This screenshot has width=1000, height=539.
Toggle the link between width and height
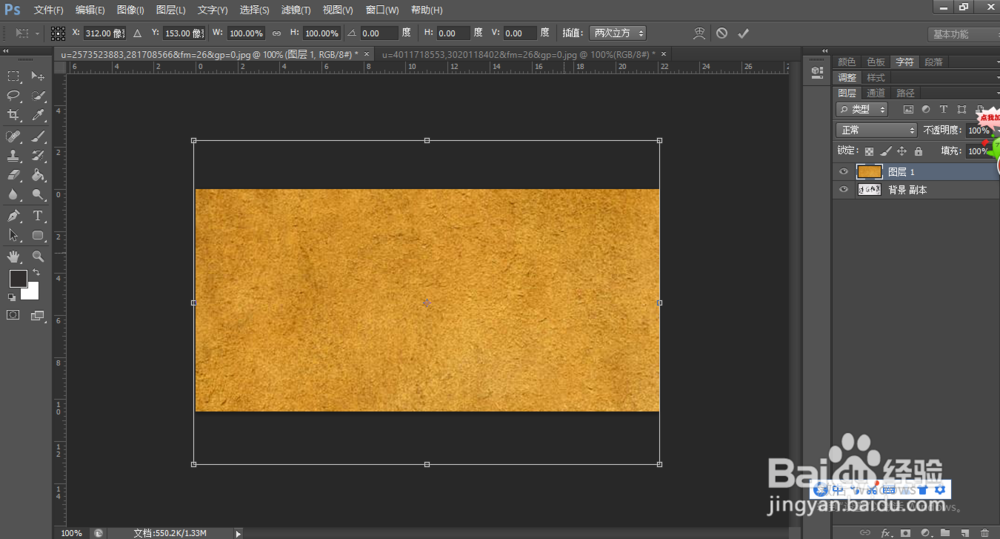click(x=276, y=33)
